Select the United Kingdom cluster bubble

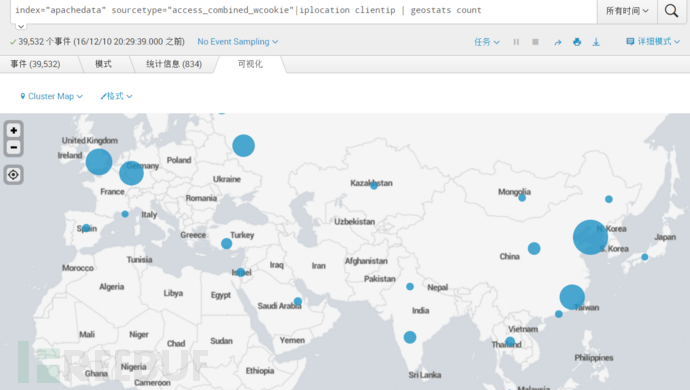[x=99, y=162]
